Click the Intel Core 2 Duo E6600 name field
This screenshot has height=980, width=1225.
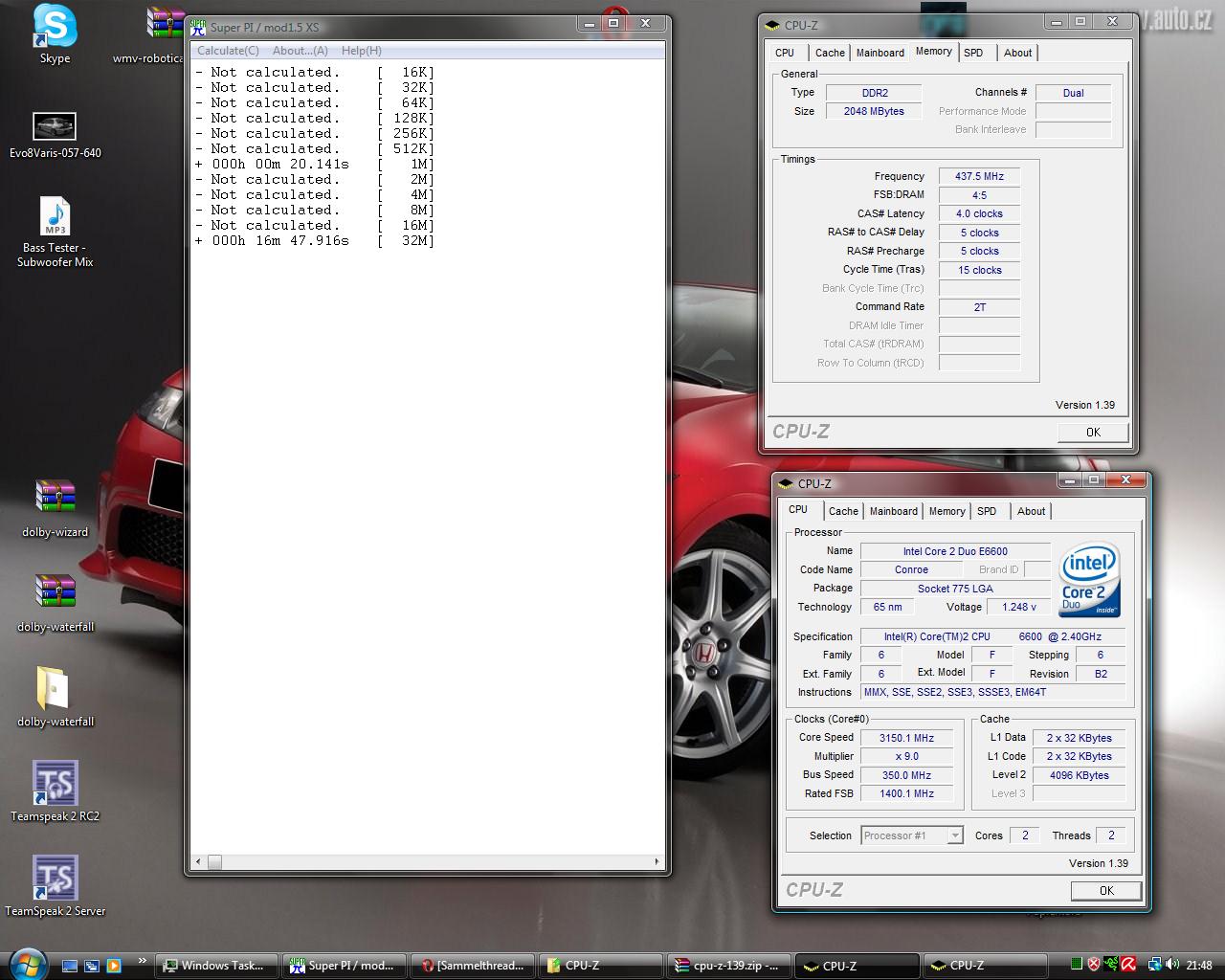(x=955, y=551)
